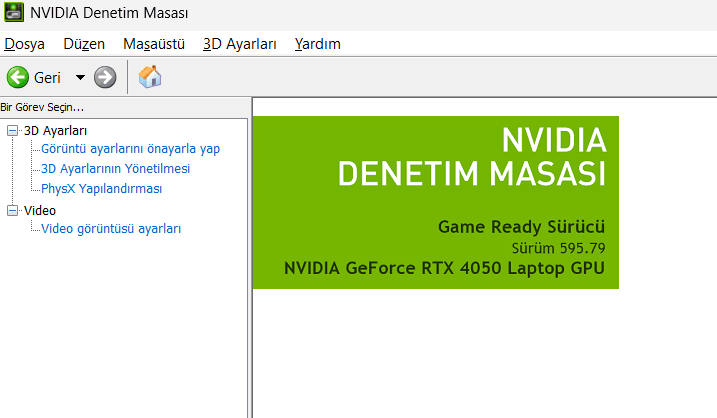Click the Game Ready Sürücü text

pos(522,227)
